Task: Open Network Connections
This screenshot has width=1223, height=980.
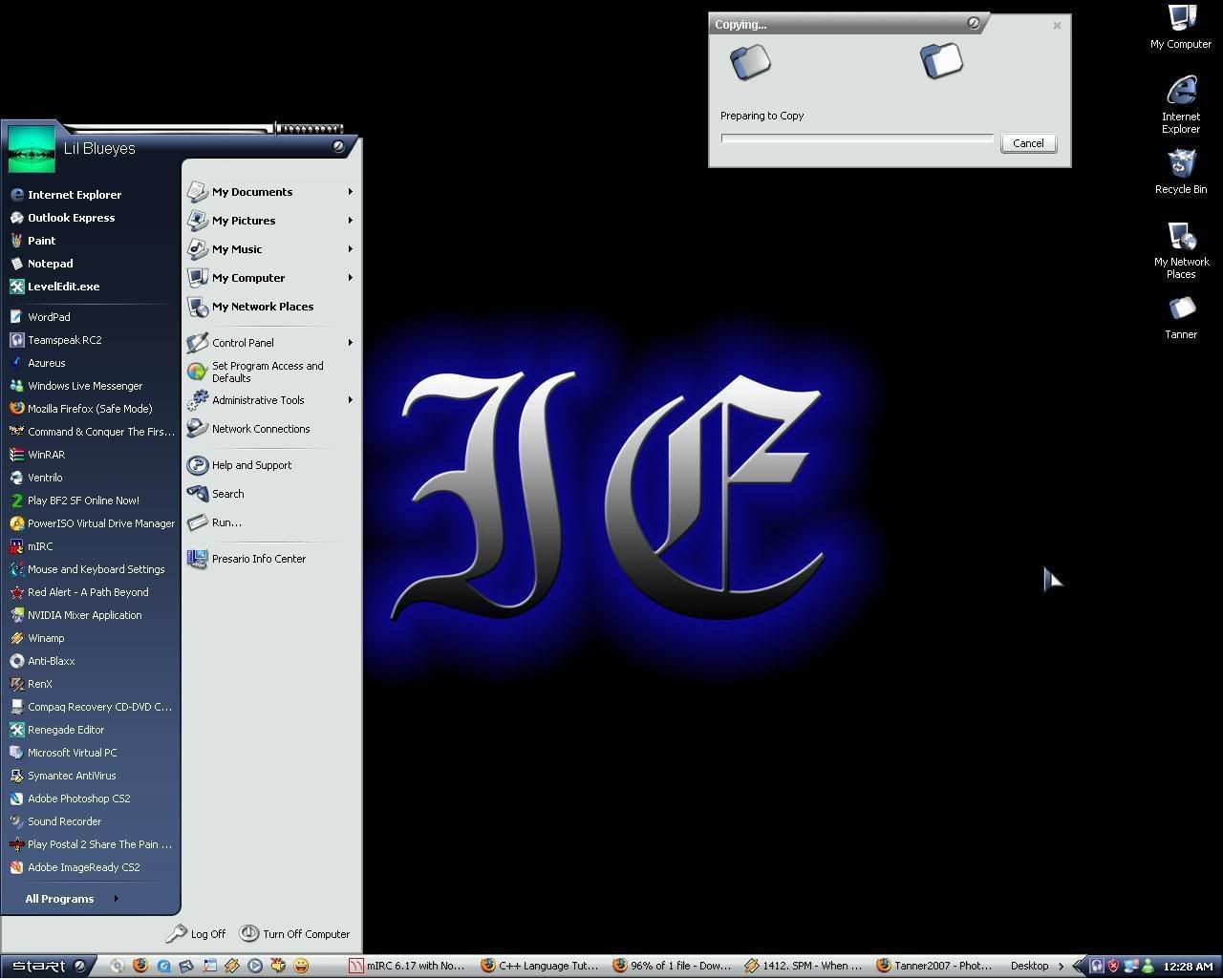Action: click(248, 429)
